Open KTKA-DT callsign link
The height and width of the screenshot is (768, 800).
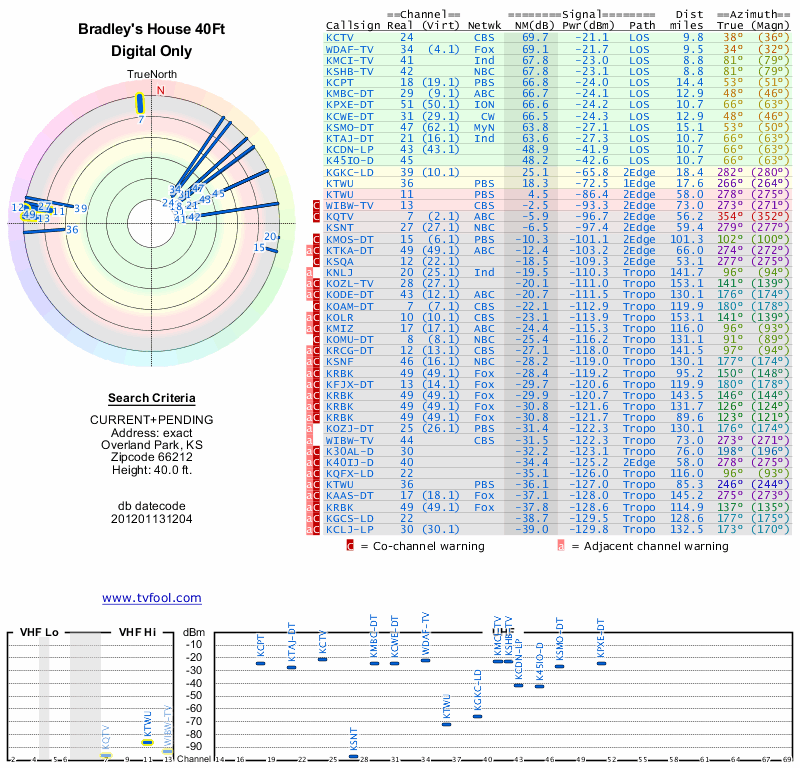coord(350,251)
